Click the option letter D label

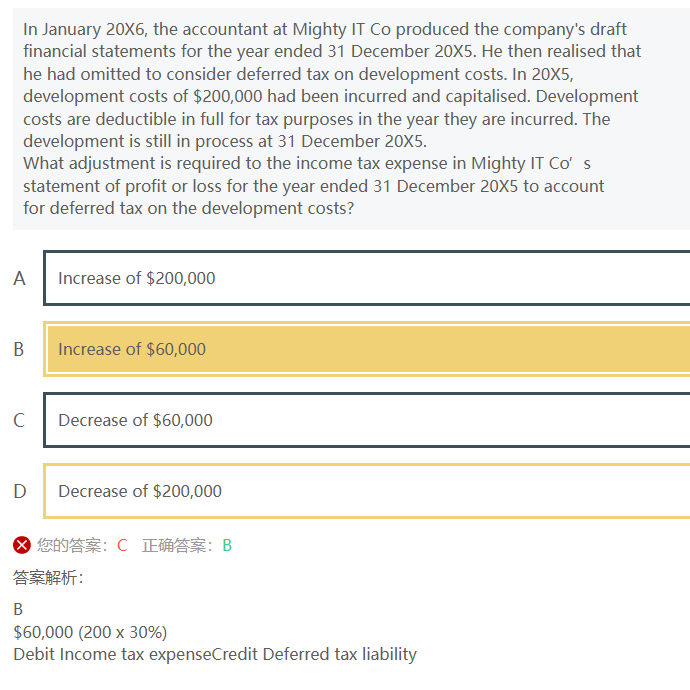20,491
